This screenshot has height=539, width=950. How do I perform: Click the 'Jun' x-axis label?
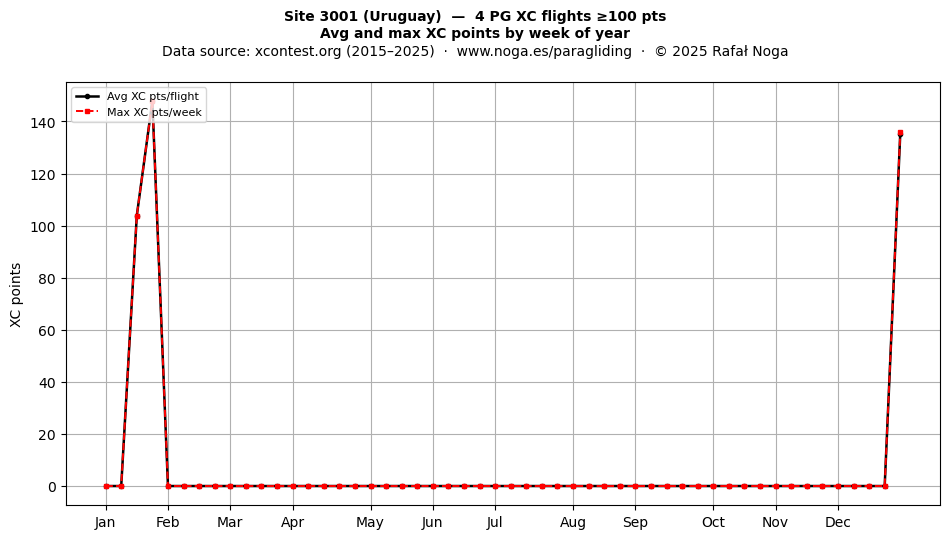pos(432,522)
